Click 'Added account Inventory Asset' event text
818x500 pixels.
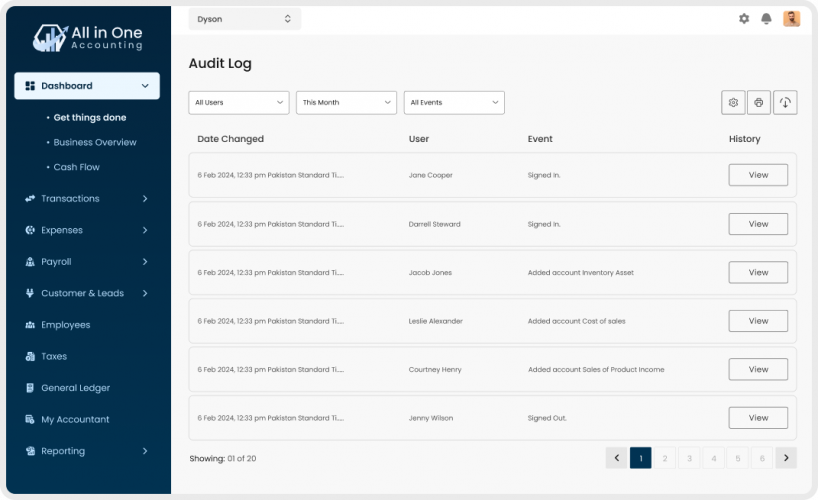pos(581,272)
